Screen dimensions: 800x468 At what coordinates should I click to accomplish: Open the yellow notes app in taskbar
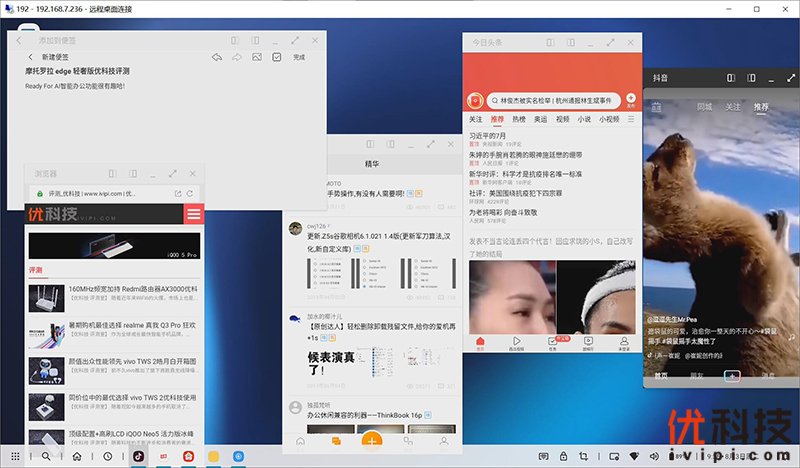214,456
